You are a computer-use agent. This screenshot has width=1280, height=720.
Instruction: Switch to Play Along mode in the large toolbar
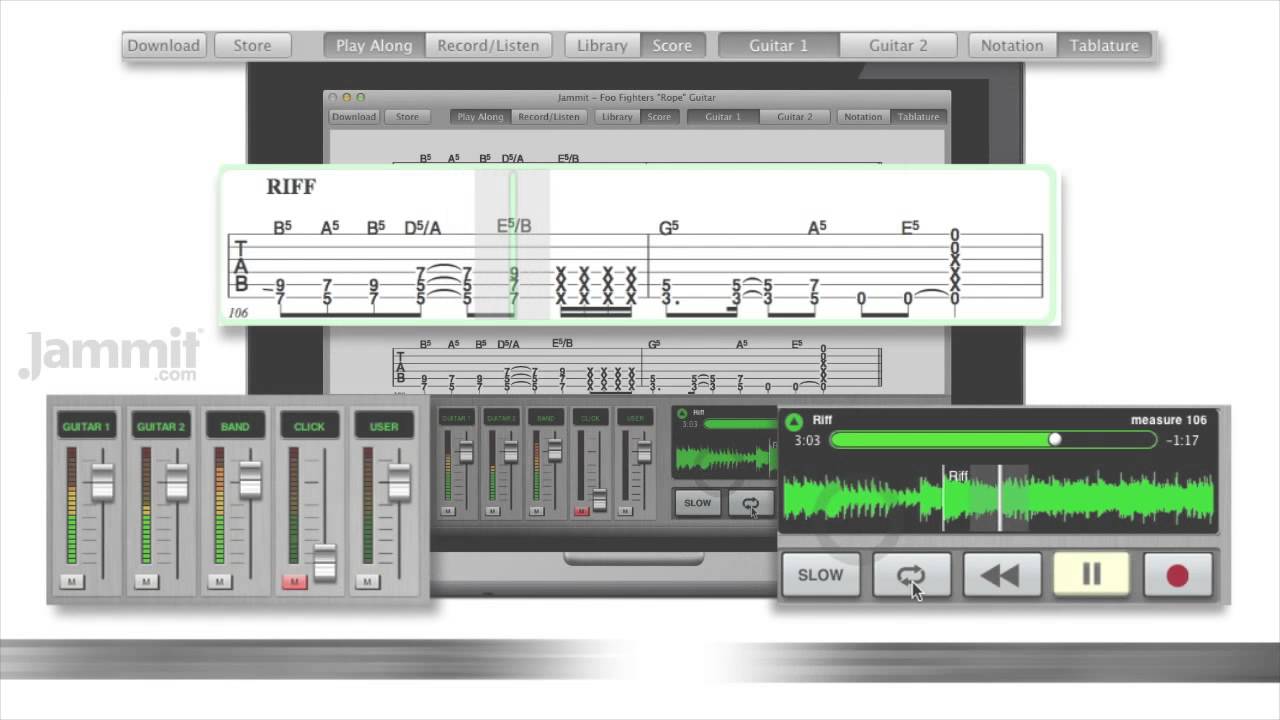pos(374,45)
